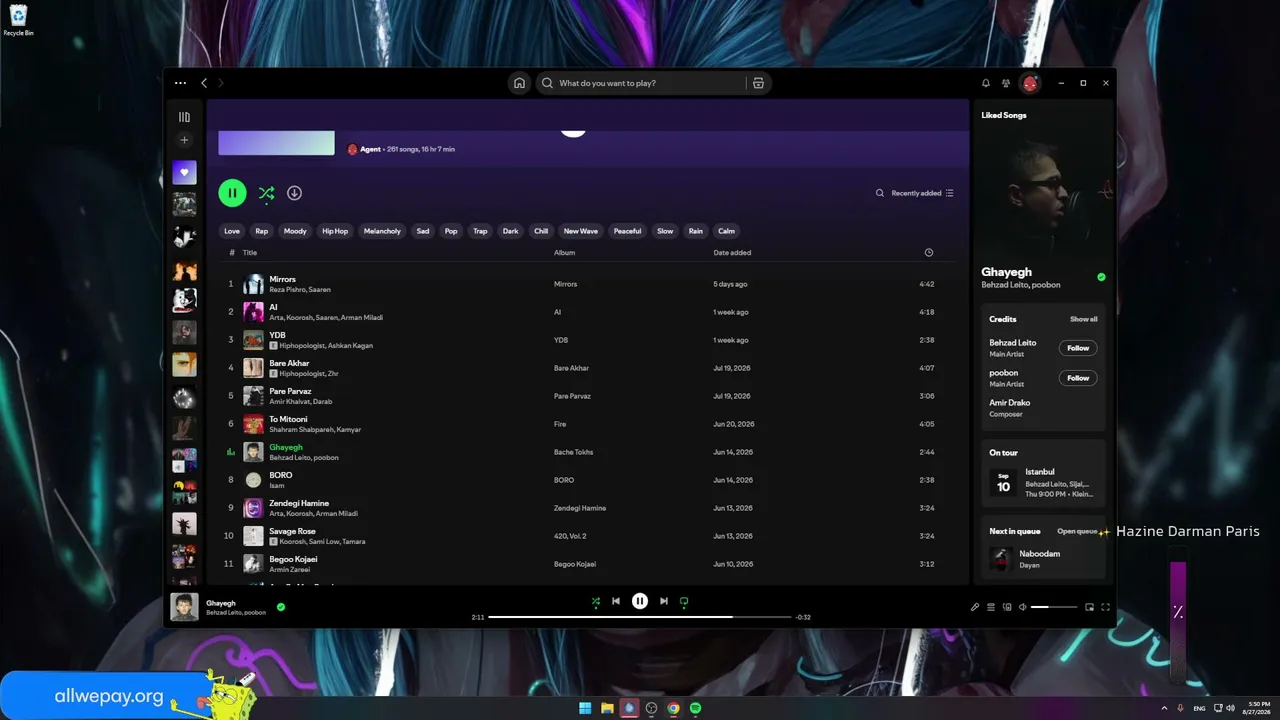The height and width of the screenshot is (720, 1280).
Task: Open artist Isam under BORO
Action: click(277, 486)
